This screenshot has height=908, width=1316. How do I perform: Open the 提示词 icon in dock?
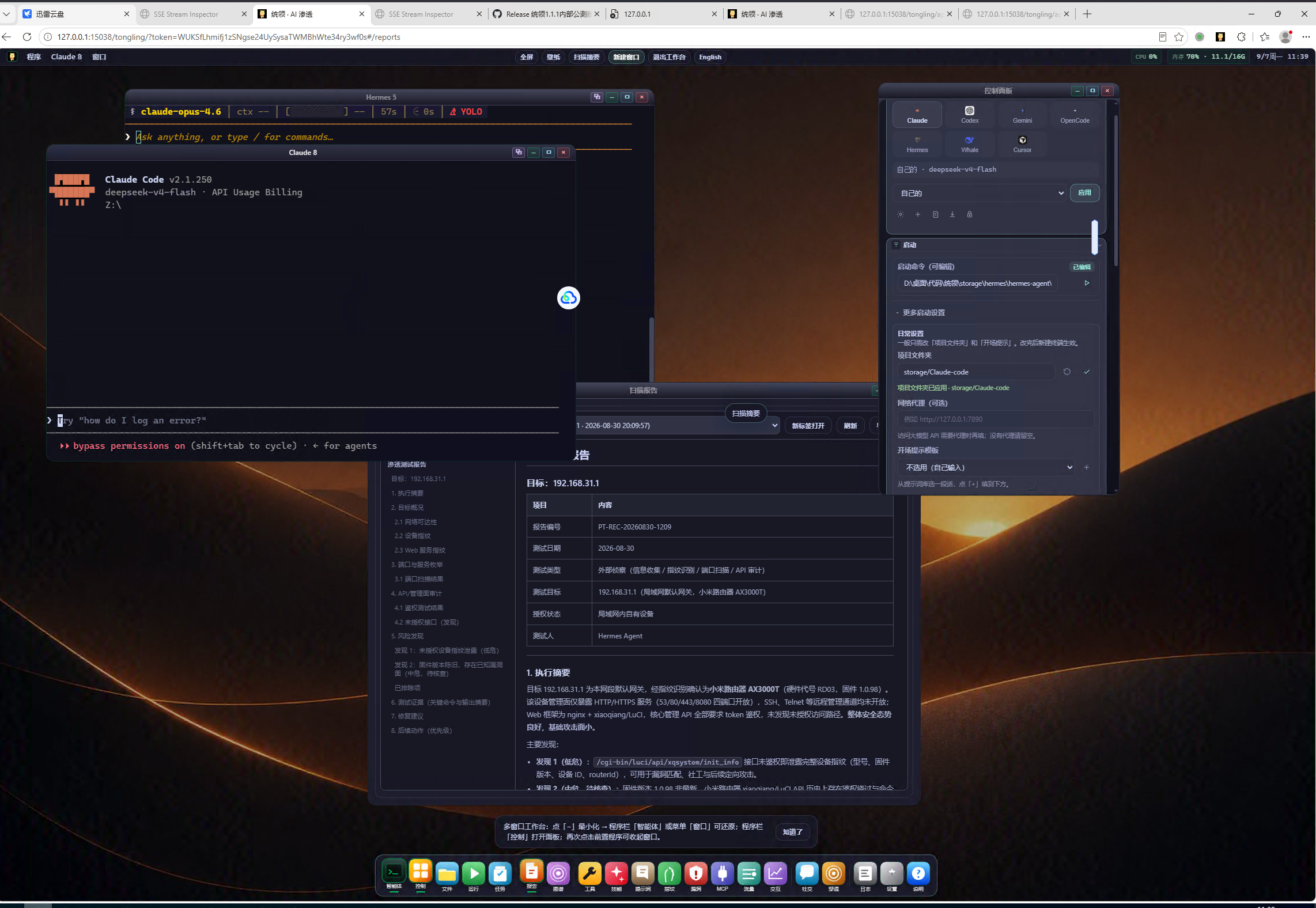pos(643,874)
